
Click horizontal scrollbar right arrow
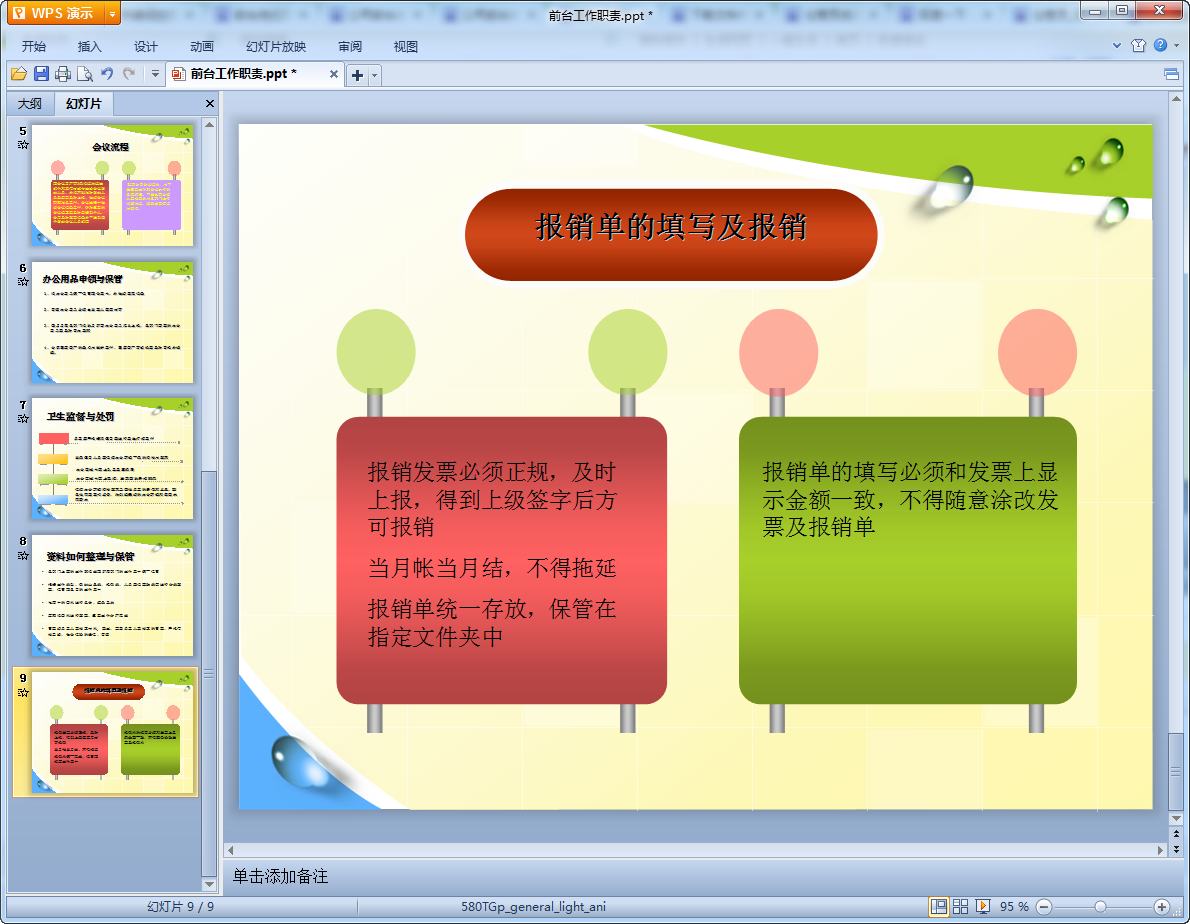(x=1160, y=850)
